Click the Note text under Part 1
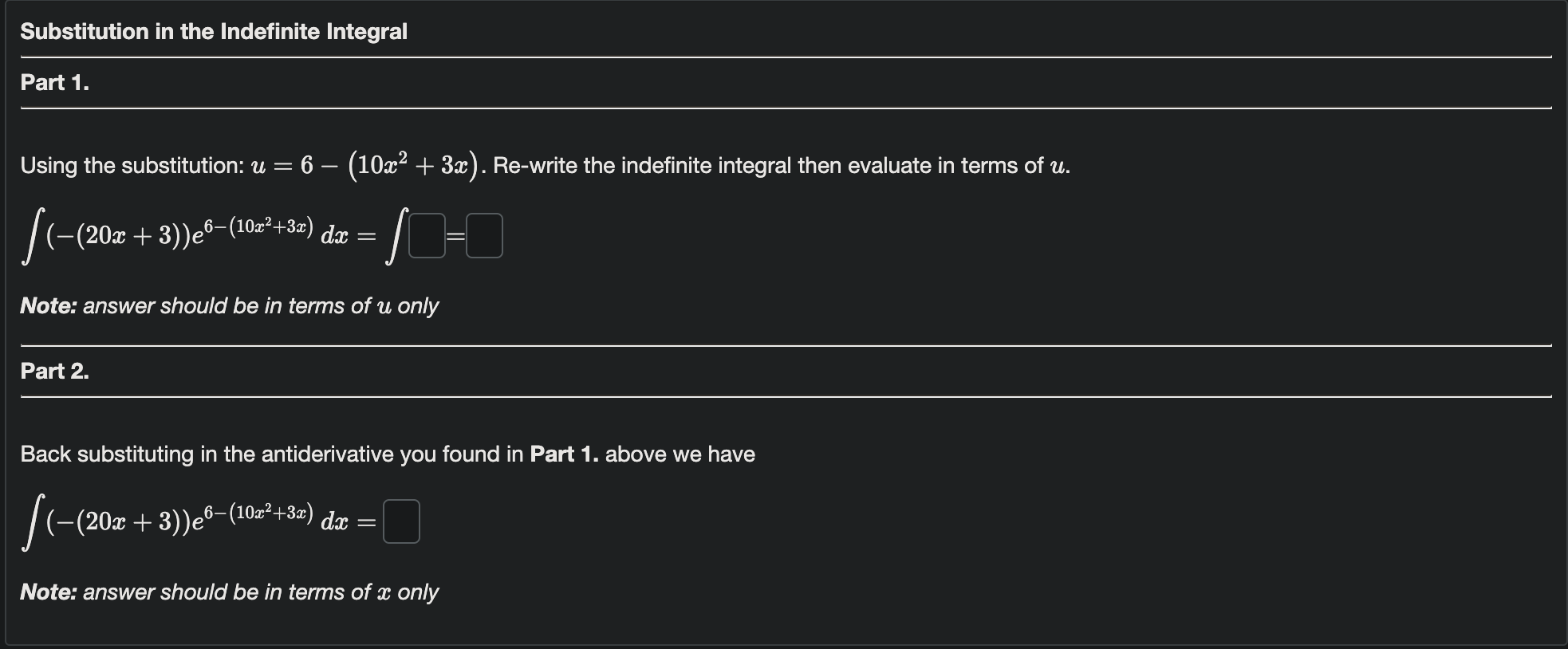1568x649 pixels. 230,305
